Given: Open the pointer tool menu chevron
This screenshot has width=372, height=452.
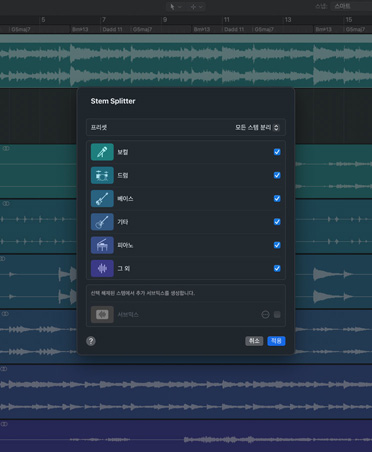Looking at the screenshot, I should [x=180, y=7].
